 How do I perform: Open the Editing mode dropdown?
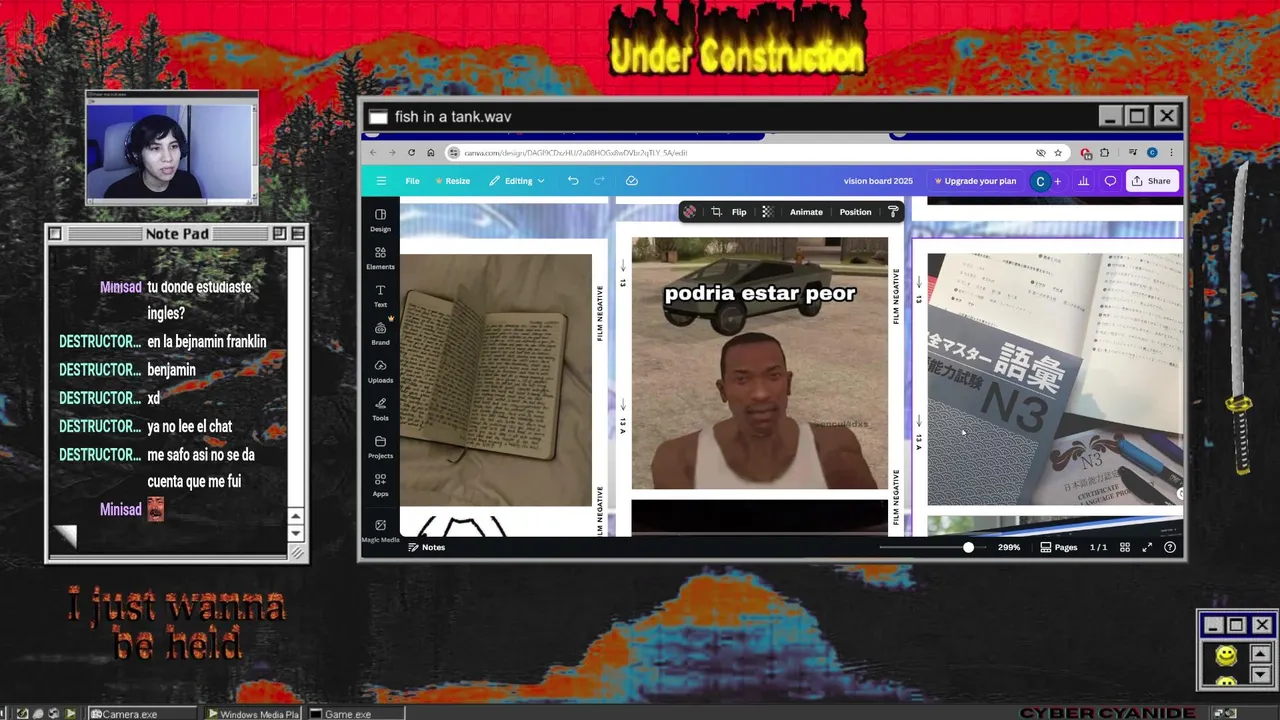coord(517,181)
